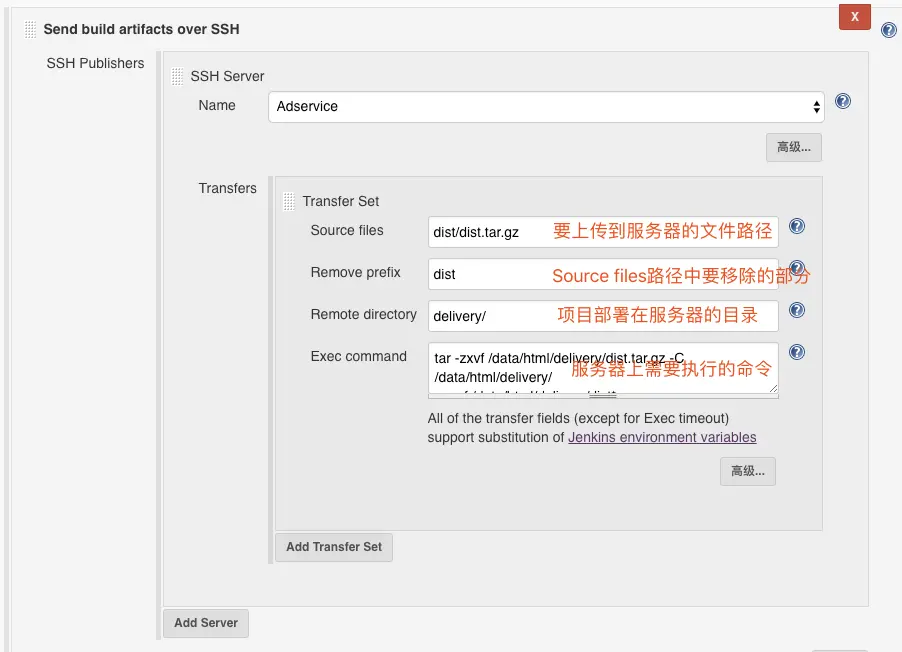Open the SSH Server Name dropdown showing Adservice

(545, 106)
